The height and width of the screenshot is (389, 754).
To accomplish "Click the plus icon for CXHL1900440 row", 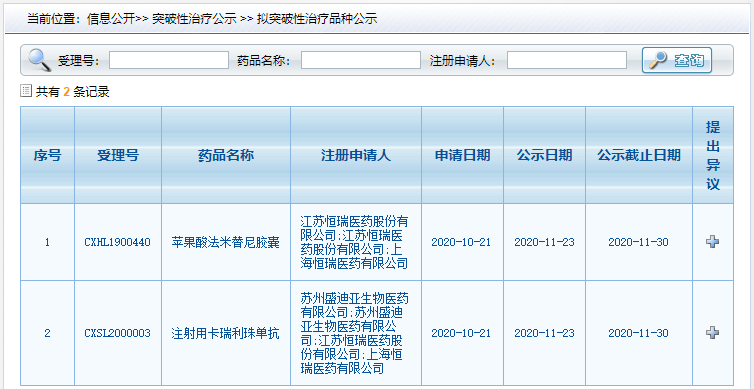I will (712, 242).
